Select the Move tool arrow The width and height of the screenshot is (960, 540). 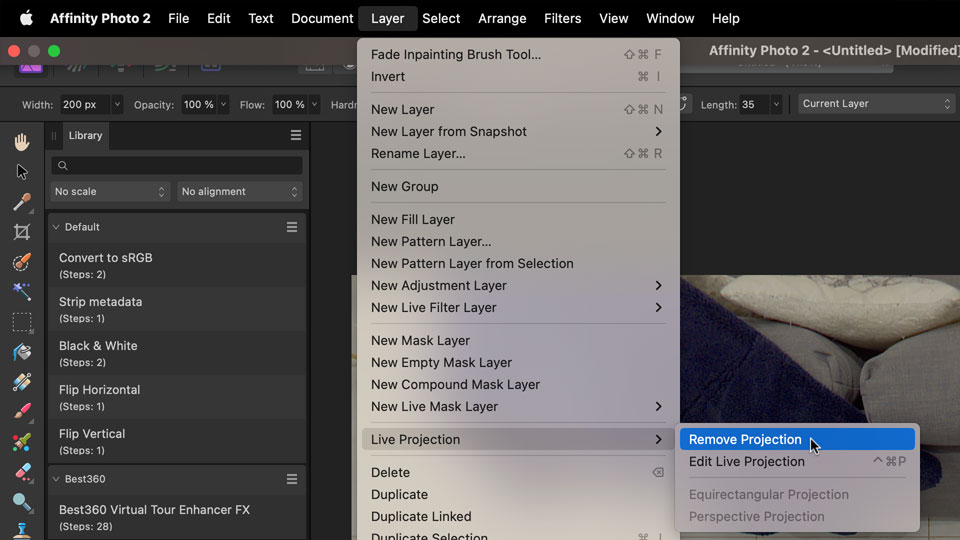pos(22,172)
